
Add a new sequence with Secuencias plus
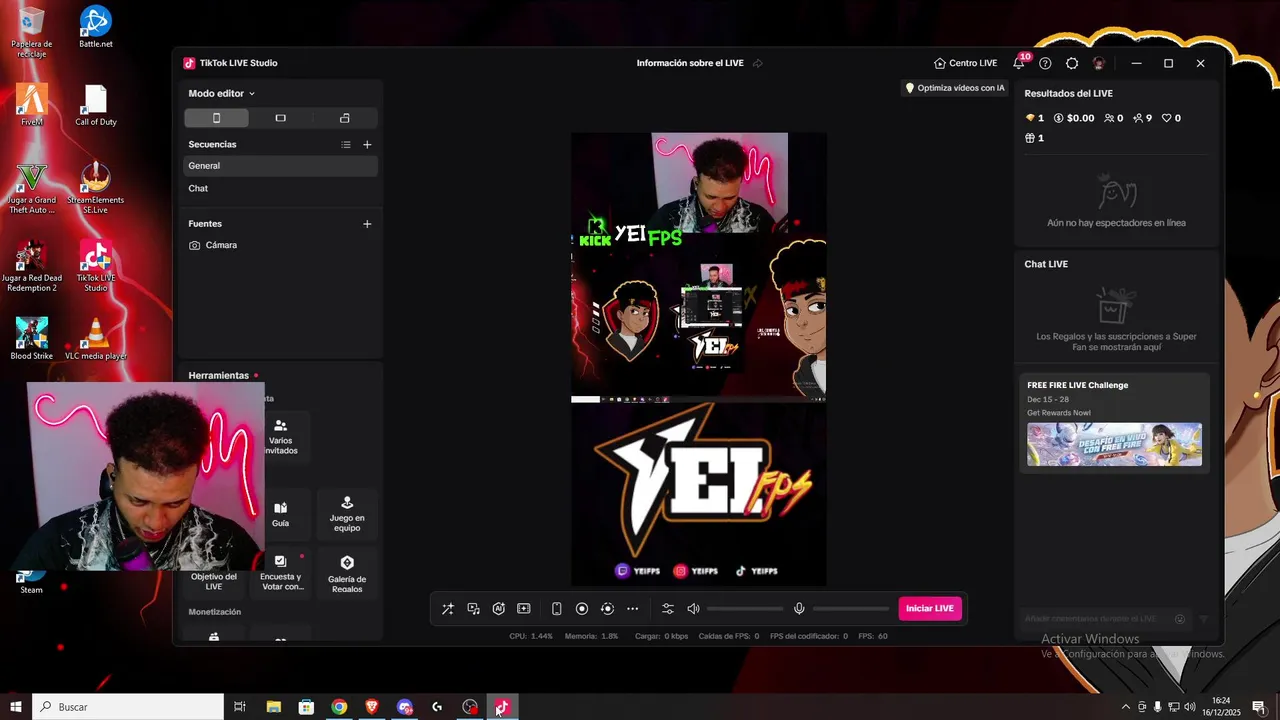[x=367, y=144]
